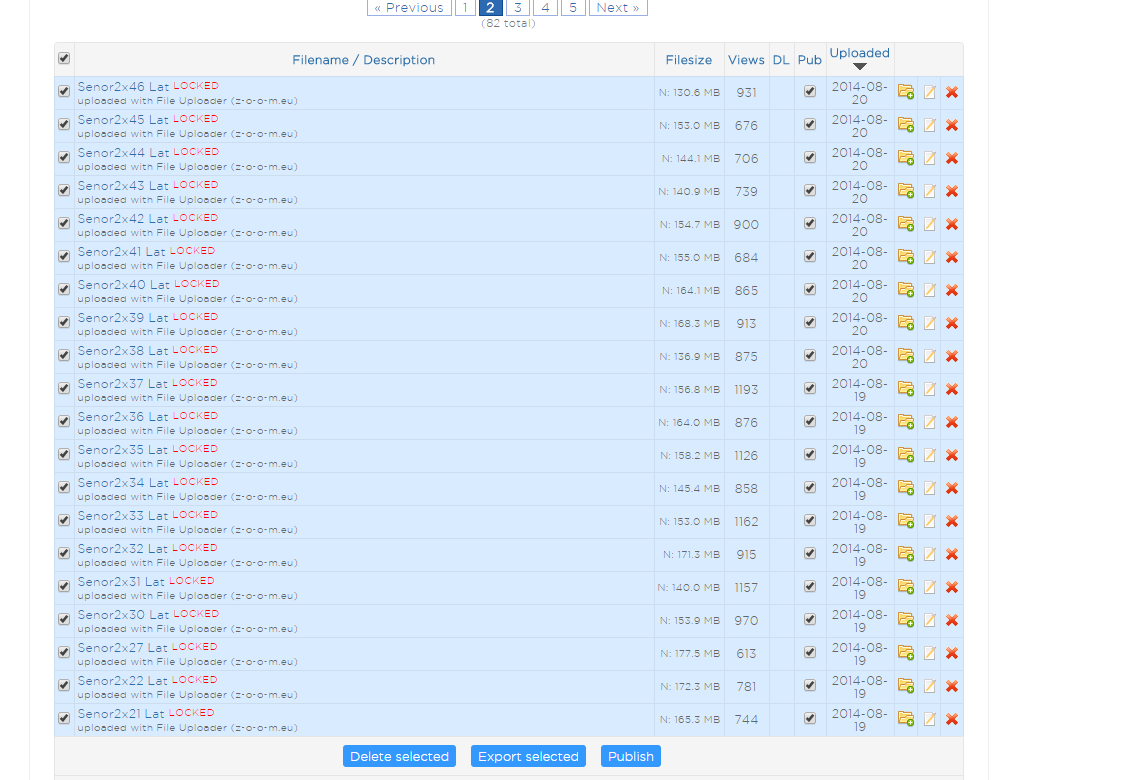Sort by the Uploaded column header
1133x780 pixels.
click(859, 53)
